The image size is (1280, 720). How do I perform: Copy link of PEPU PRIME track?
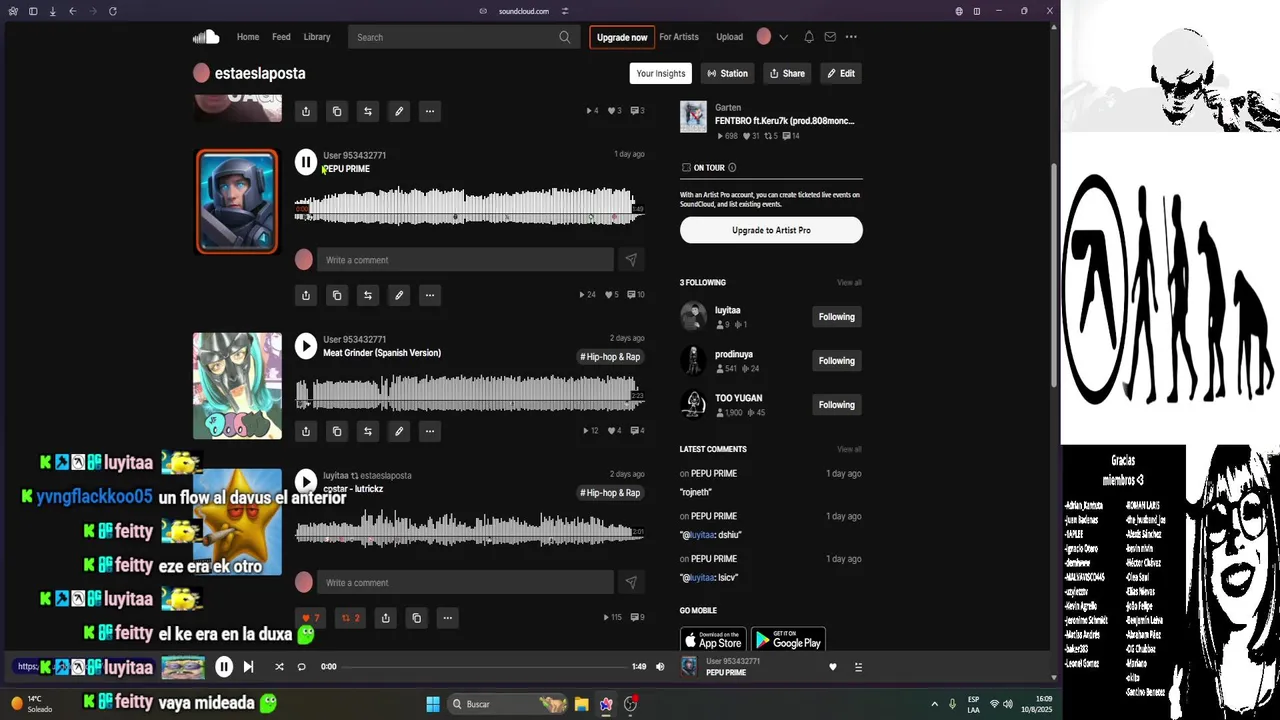tap(337, 295)
